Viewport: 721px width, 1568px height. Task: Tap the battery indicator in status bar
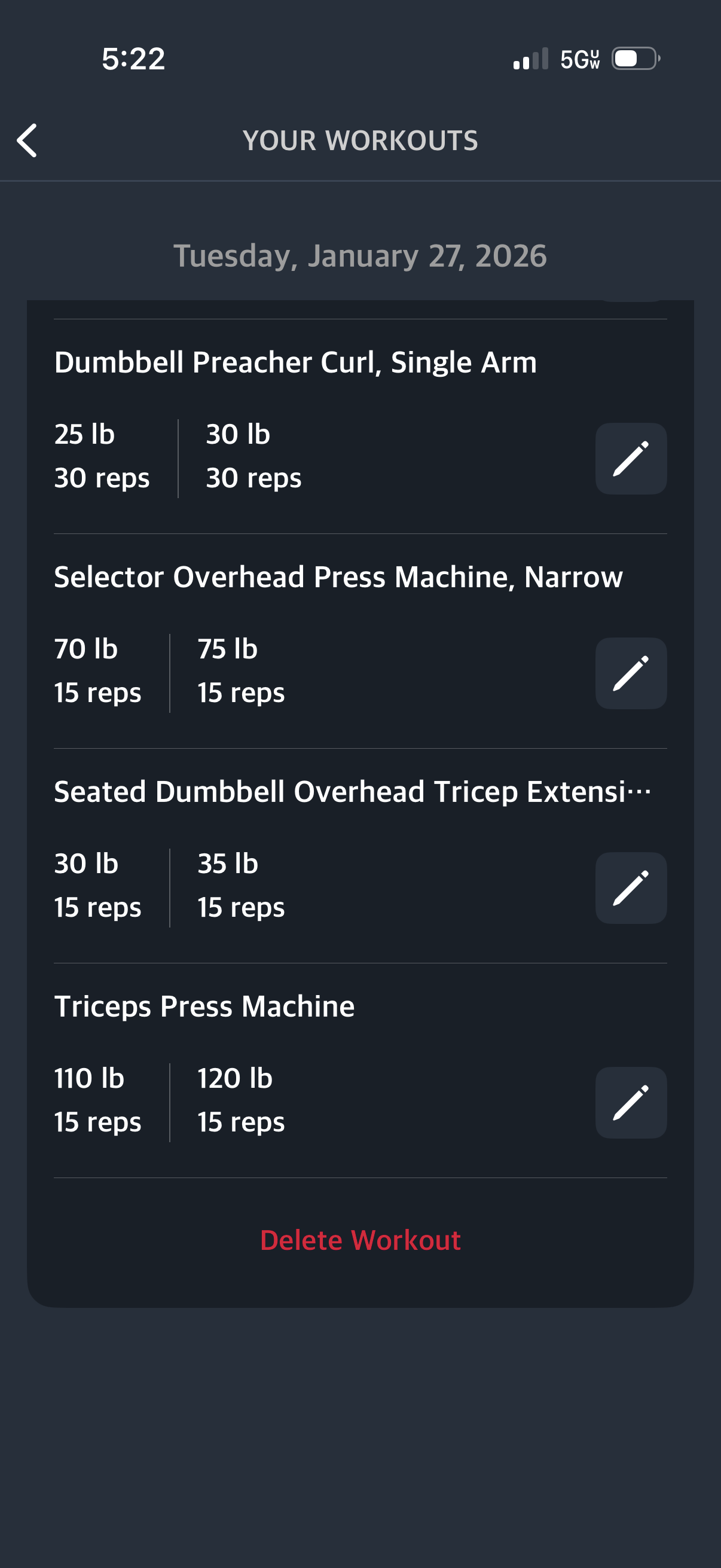[x=636, y=59]
